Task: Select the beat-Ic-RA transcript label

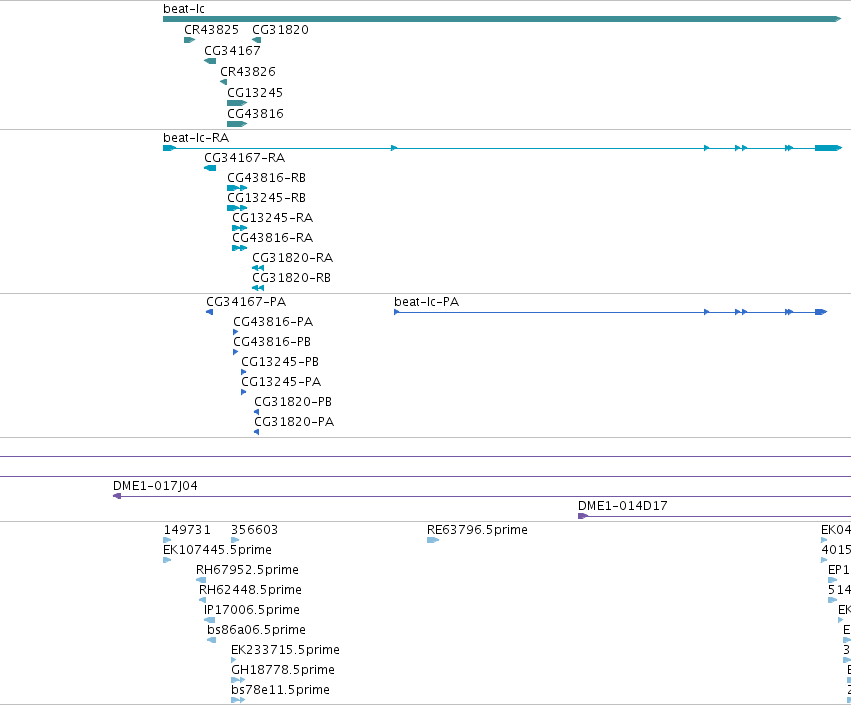Action: coord(196,138)
